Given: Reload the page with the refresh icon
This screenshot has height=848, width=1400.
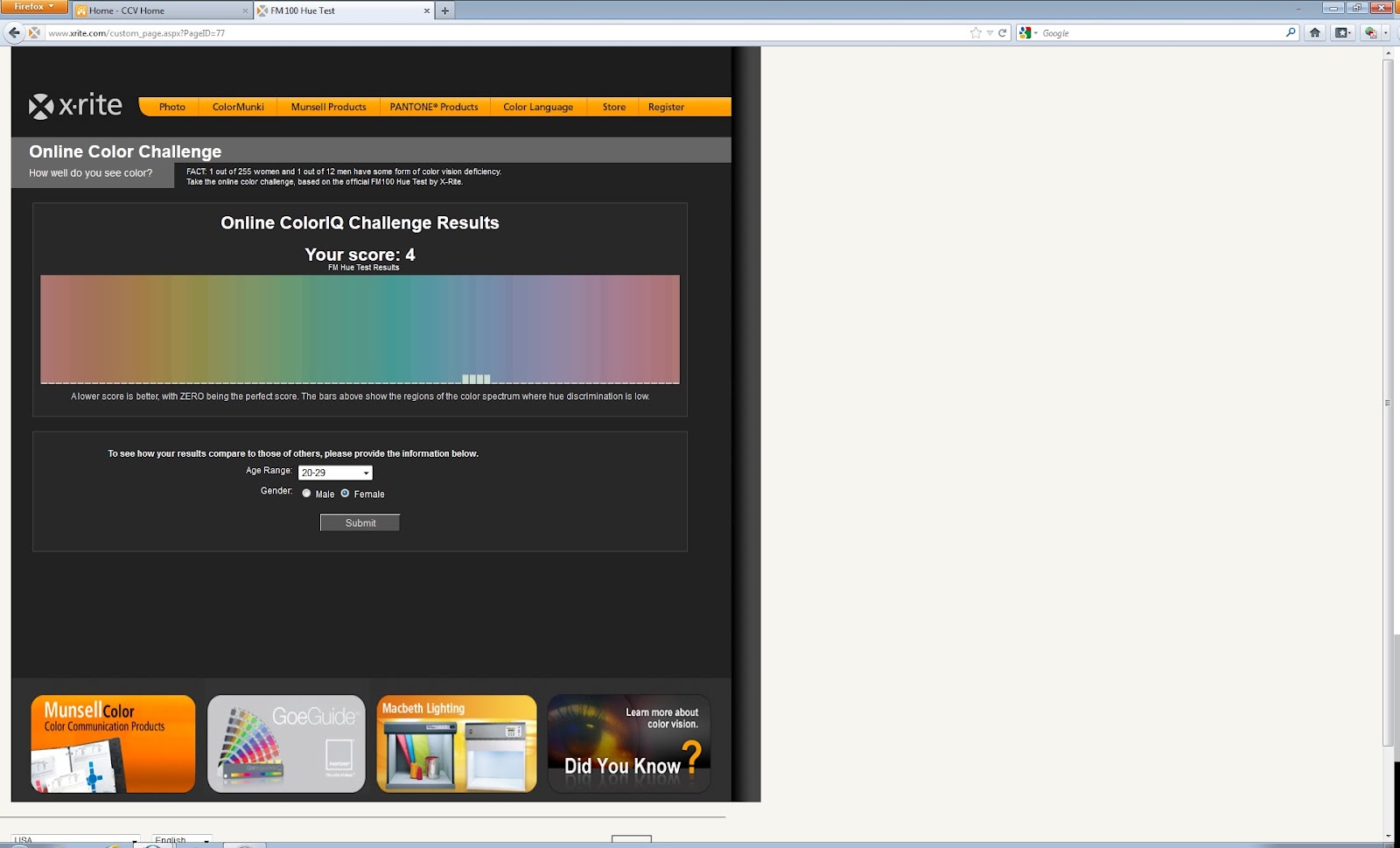Looking at the screenshot, I should coord(1003,33).
